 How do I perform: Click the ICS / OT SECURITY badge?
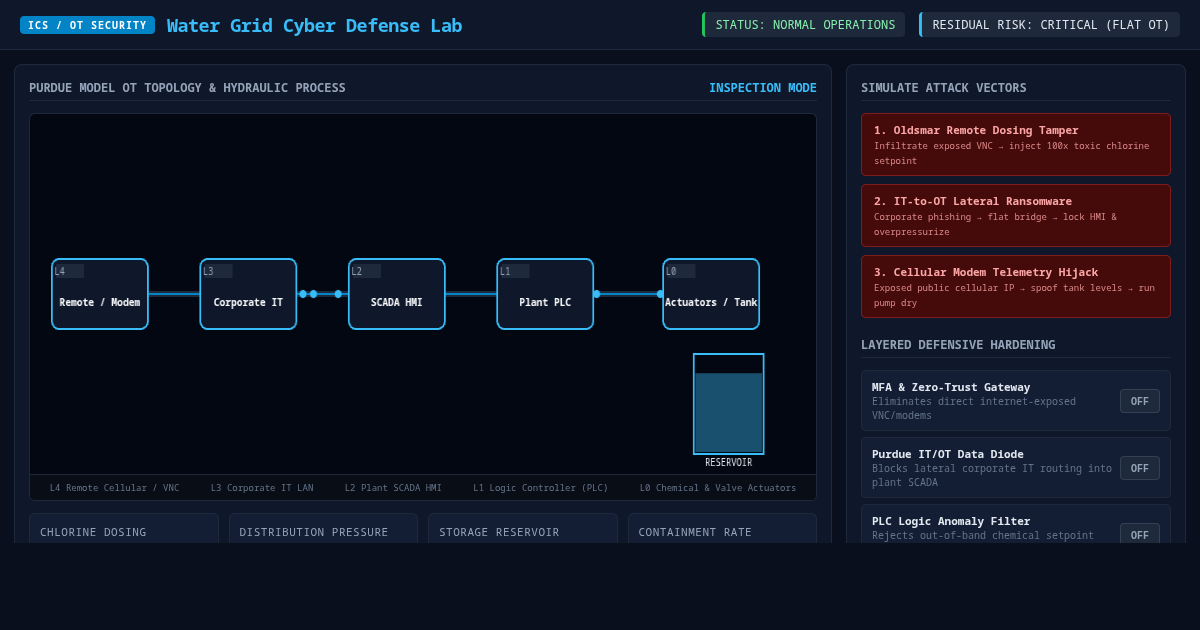(87, 25)
